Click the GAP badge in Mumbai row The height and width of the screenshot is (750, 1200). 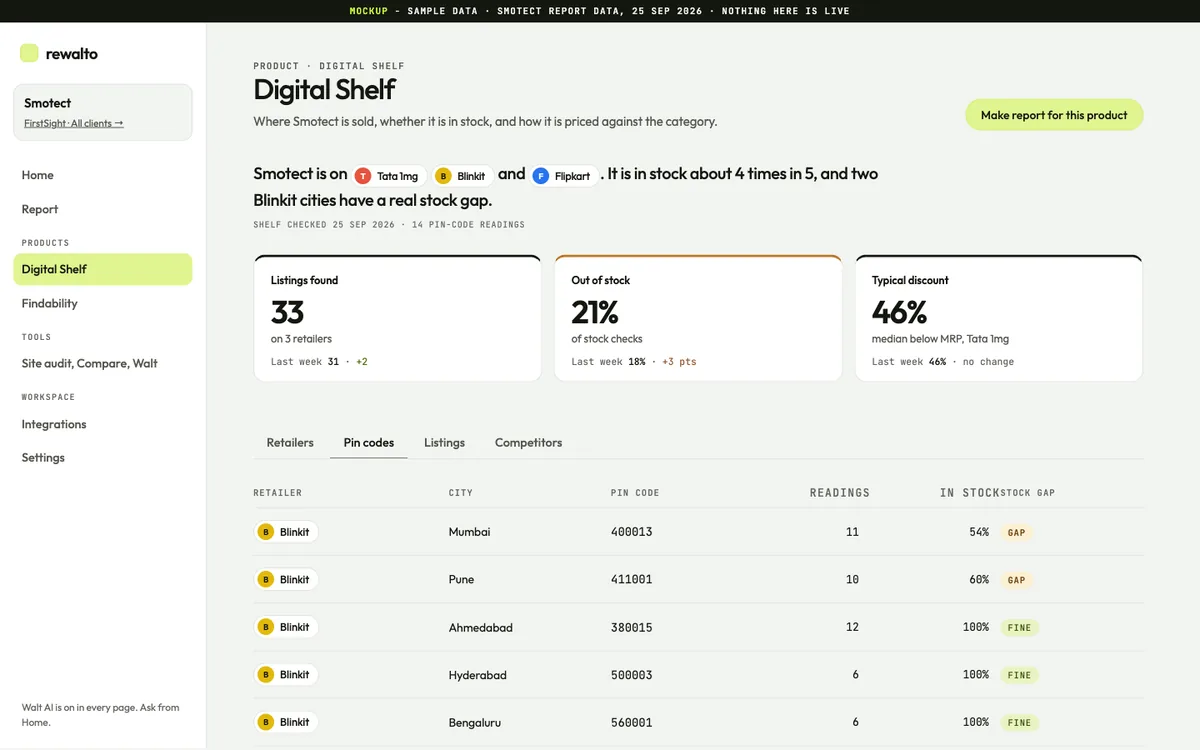pos(1017,533)
